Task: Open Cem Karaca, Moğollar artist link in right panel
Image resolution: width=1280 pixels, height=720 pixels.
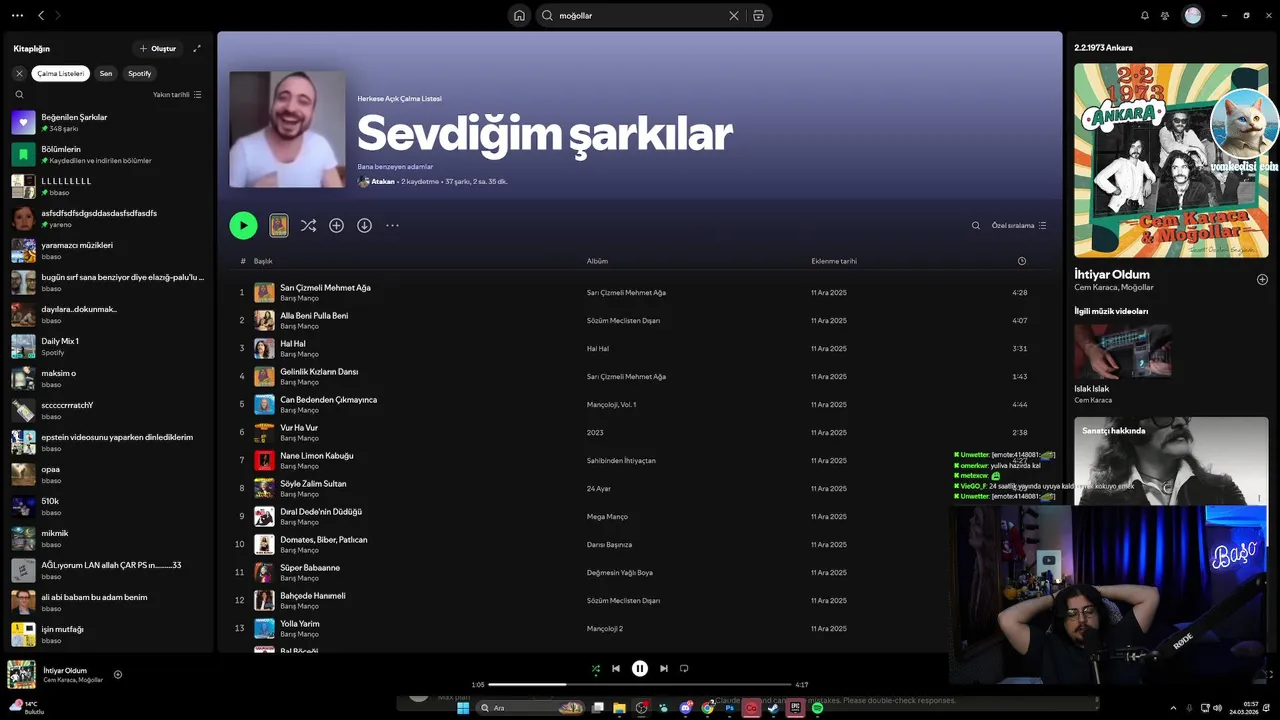Action: 1114,288
